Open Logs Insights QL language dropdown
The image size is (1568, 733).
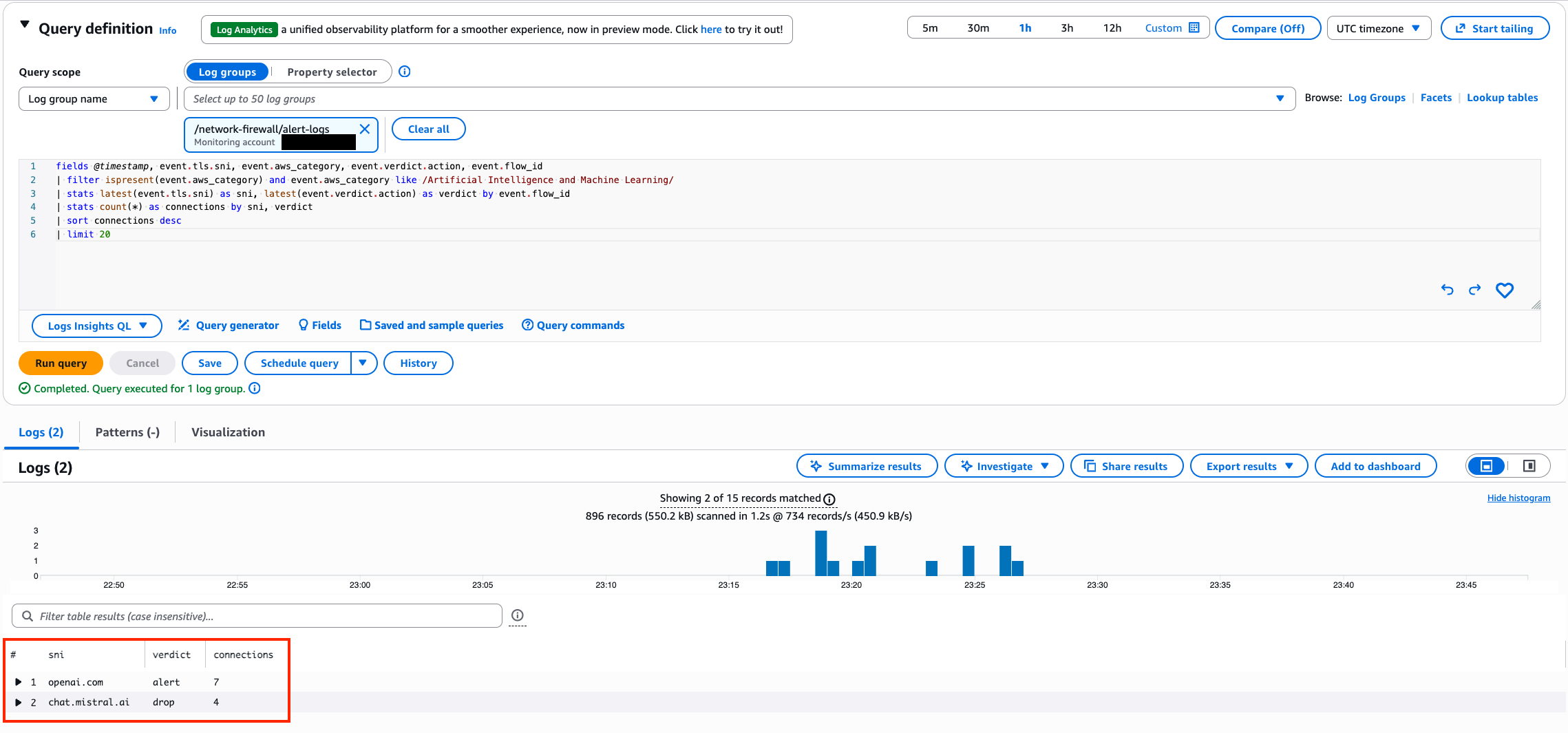97,326
